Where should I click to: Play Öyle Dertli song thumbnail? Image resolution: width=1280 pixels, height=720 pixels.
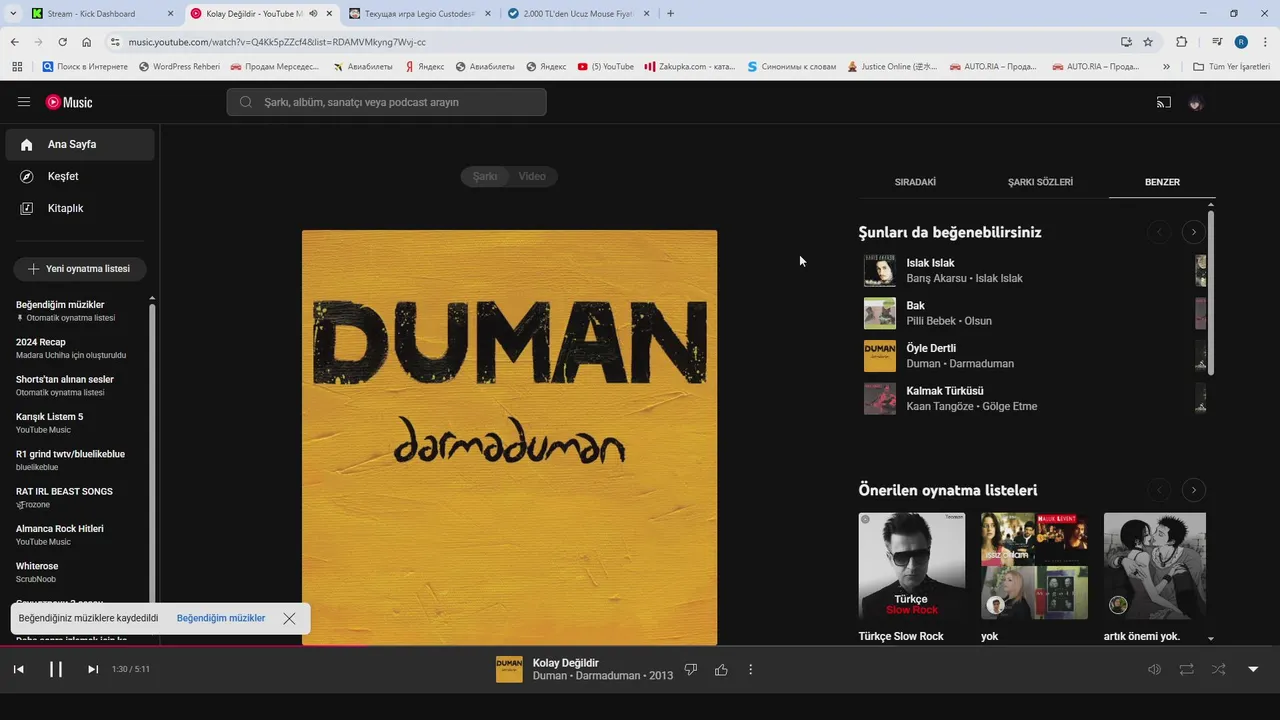coord(880,356)
